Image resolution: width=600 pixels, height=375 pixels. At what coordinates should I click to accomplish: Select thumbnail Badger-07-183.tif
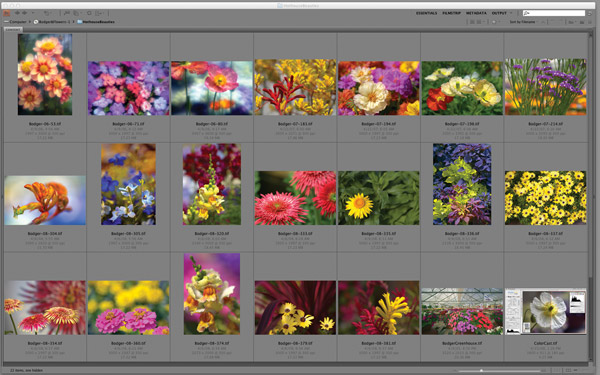pyautogui.click(x=295, y=87)
